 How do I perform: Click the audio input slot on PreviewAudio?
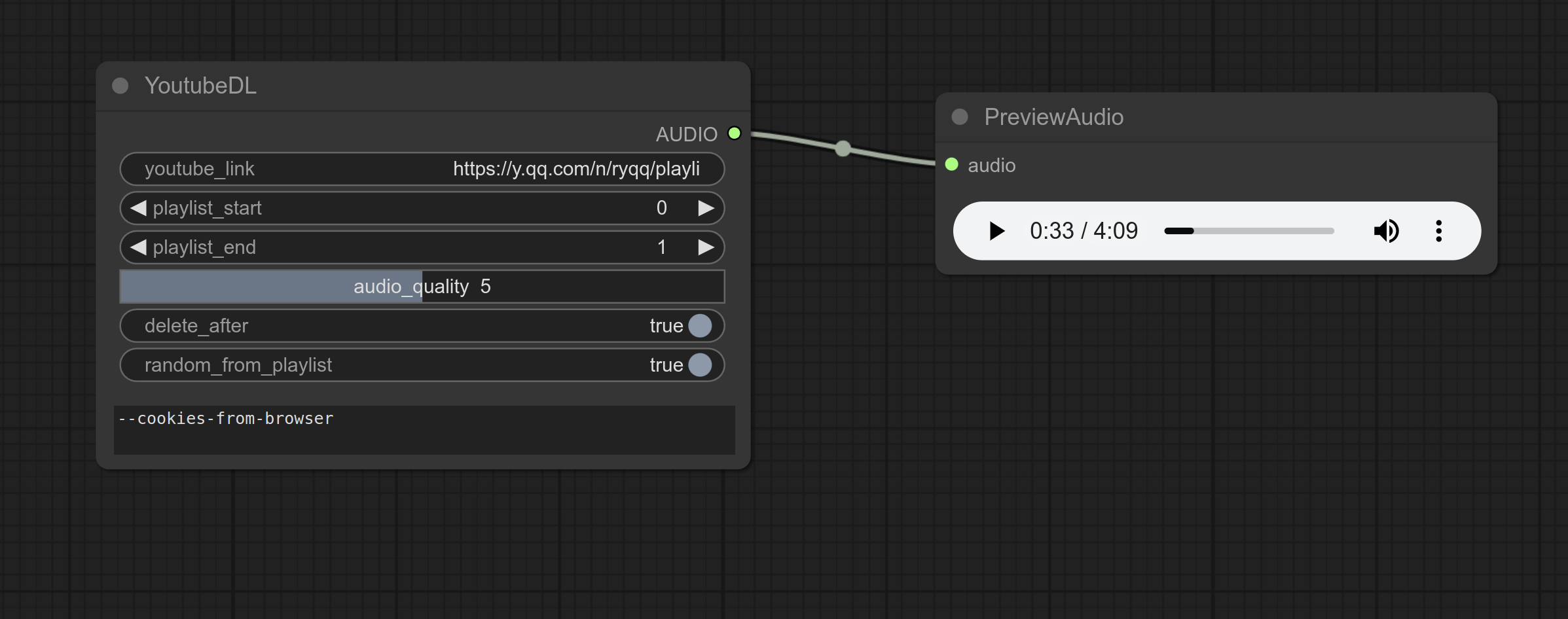coord(952,165)
